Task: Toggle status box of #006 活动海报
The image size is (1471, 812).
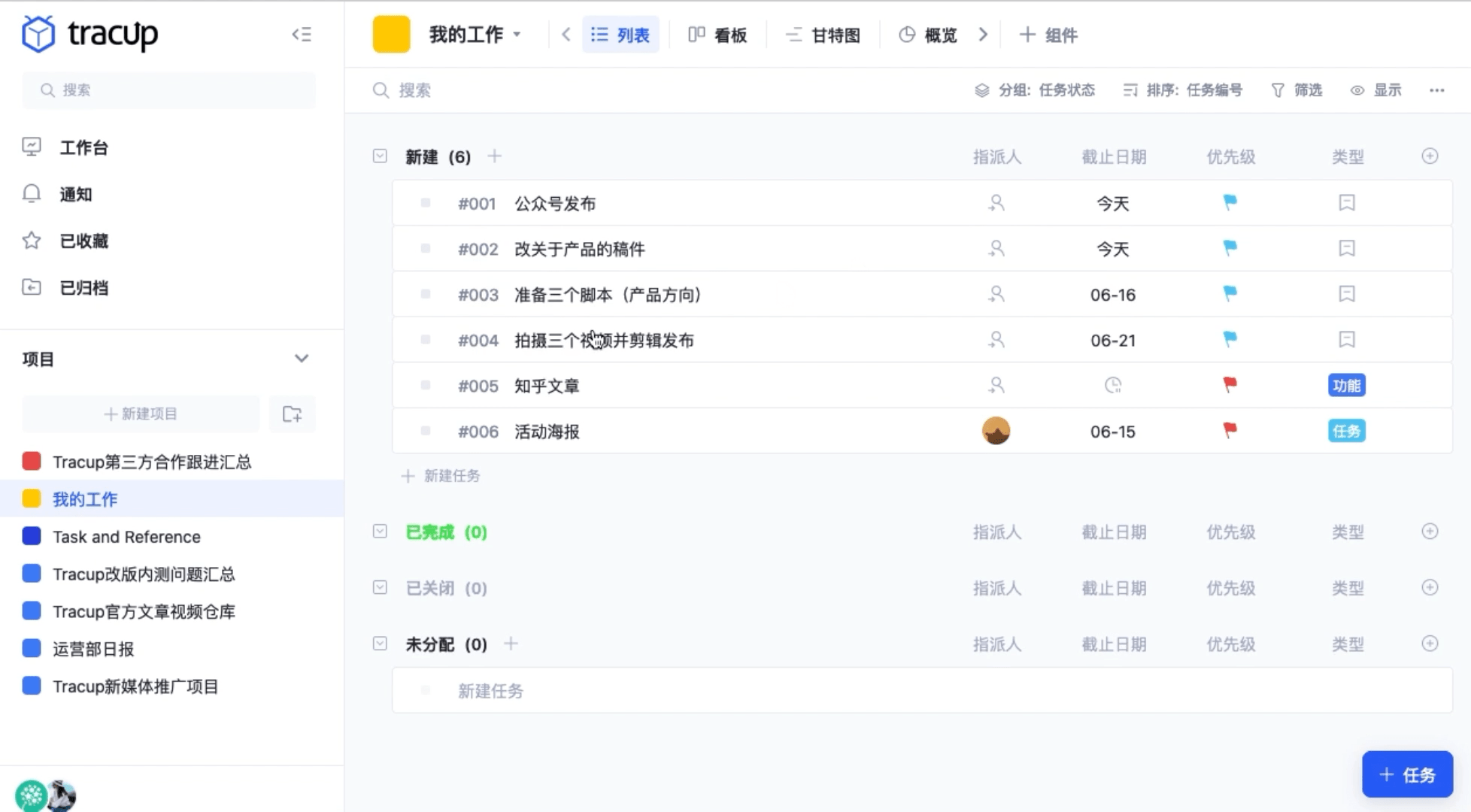Action: point(425,431)
